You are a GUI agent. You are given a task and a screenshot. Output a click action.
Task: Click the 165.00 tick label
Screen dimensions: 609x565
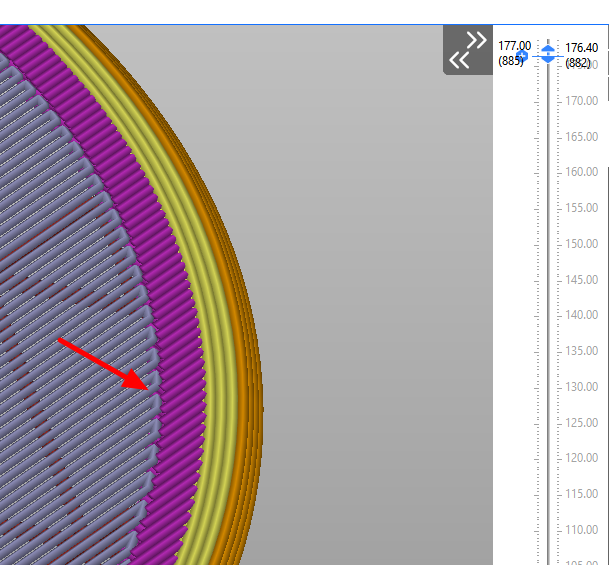coord(581,137)
